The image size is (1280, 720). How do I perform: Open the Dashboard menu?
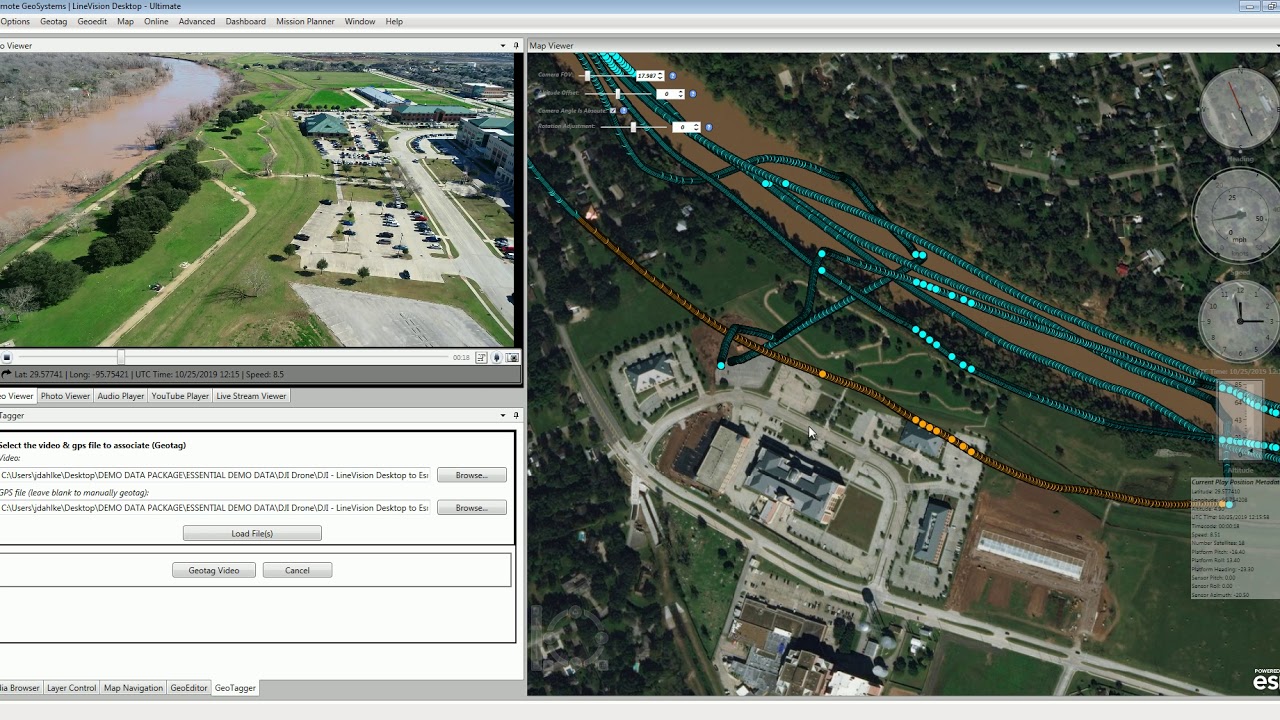click(246, 21)
